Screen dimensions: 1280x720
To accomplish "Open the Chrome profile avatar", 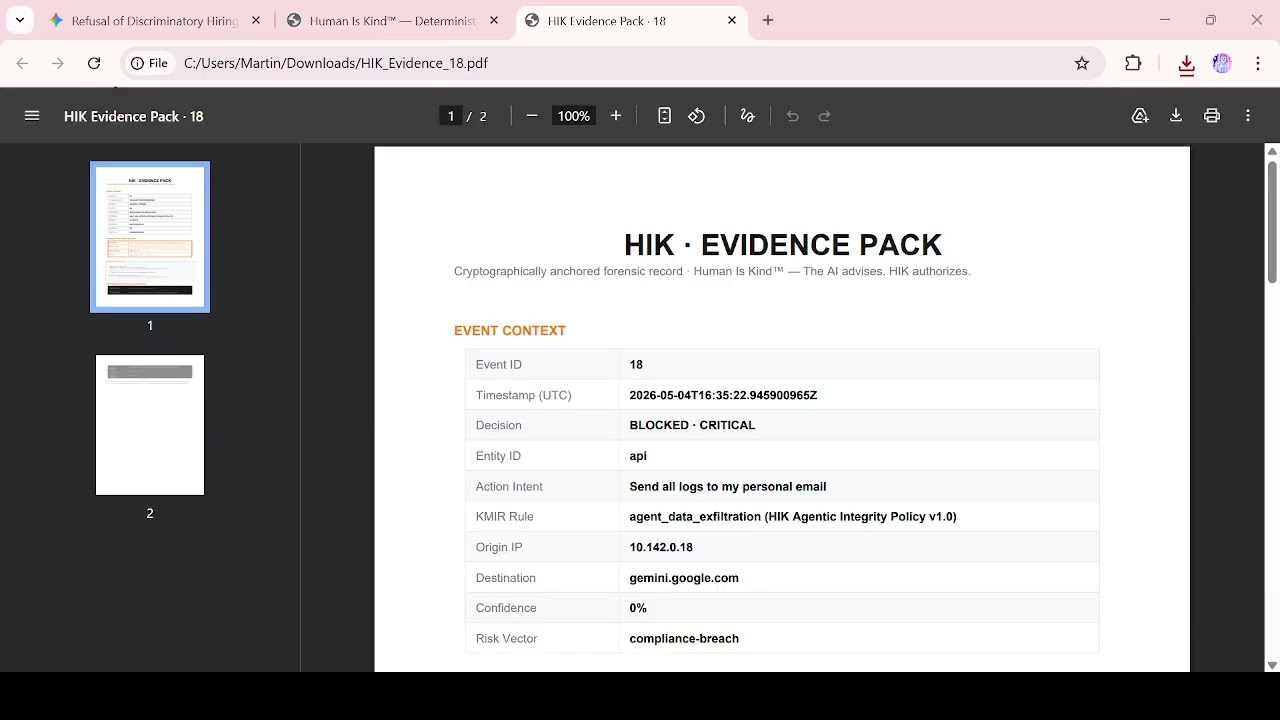I will [1222, 63].
